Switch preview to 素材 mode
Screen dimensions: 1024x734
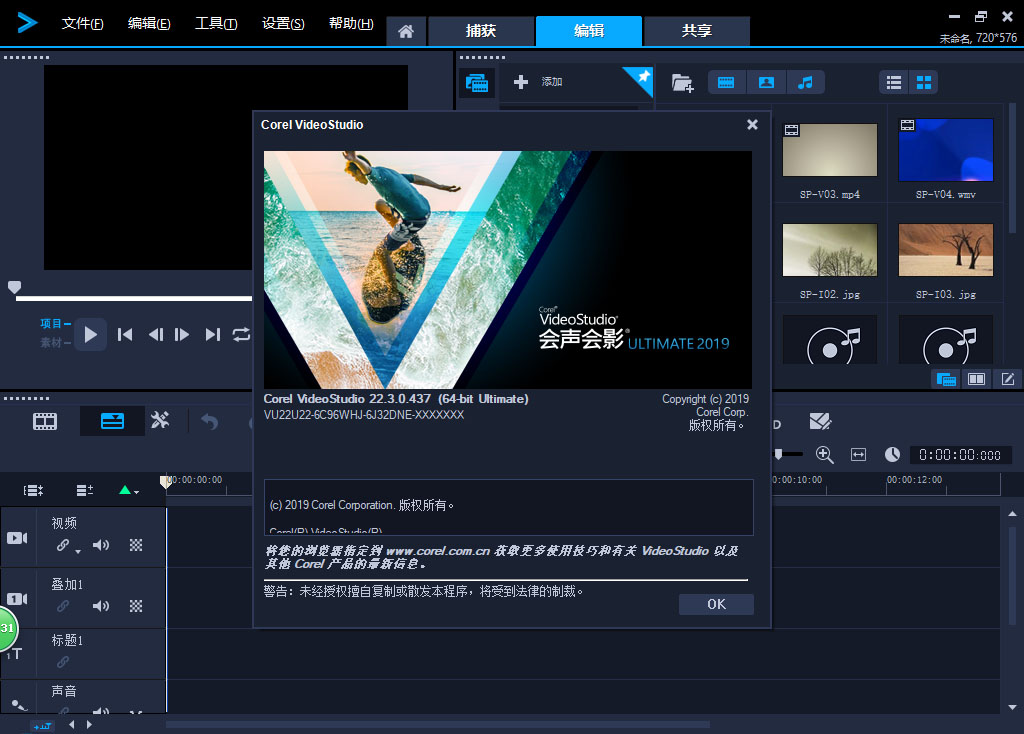pyautogui.click(x=55, y=342)
